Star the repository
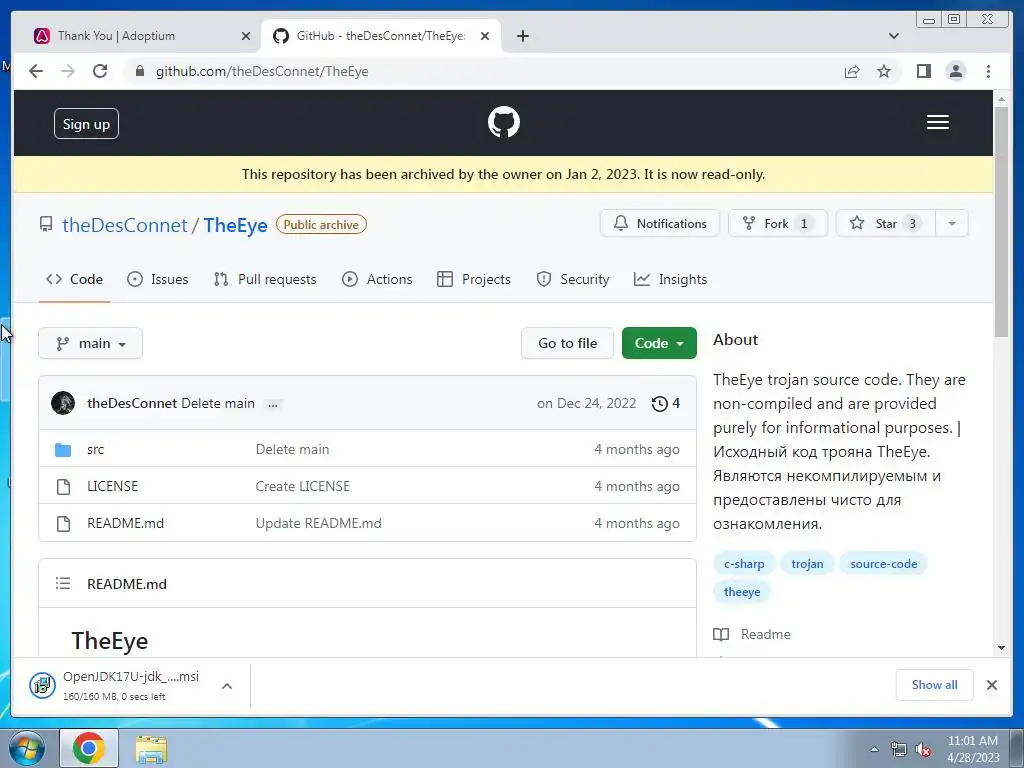 point(886,223)
